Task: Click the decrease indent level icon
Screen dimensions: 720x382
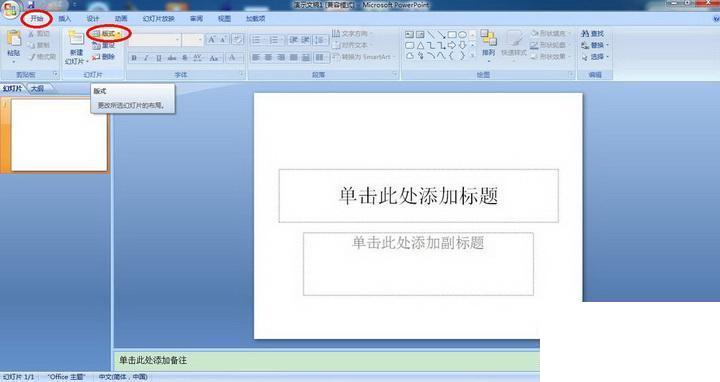Action: pyautogui.click(x=293, y=40)
